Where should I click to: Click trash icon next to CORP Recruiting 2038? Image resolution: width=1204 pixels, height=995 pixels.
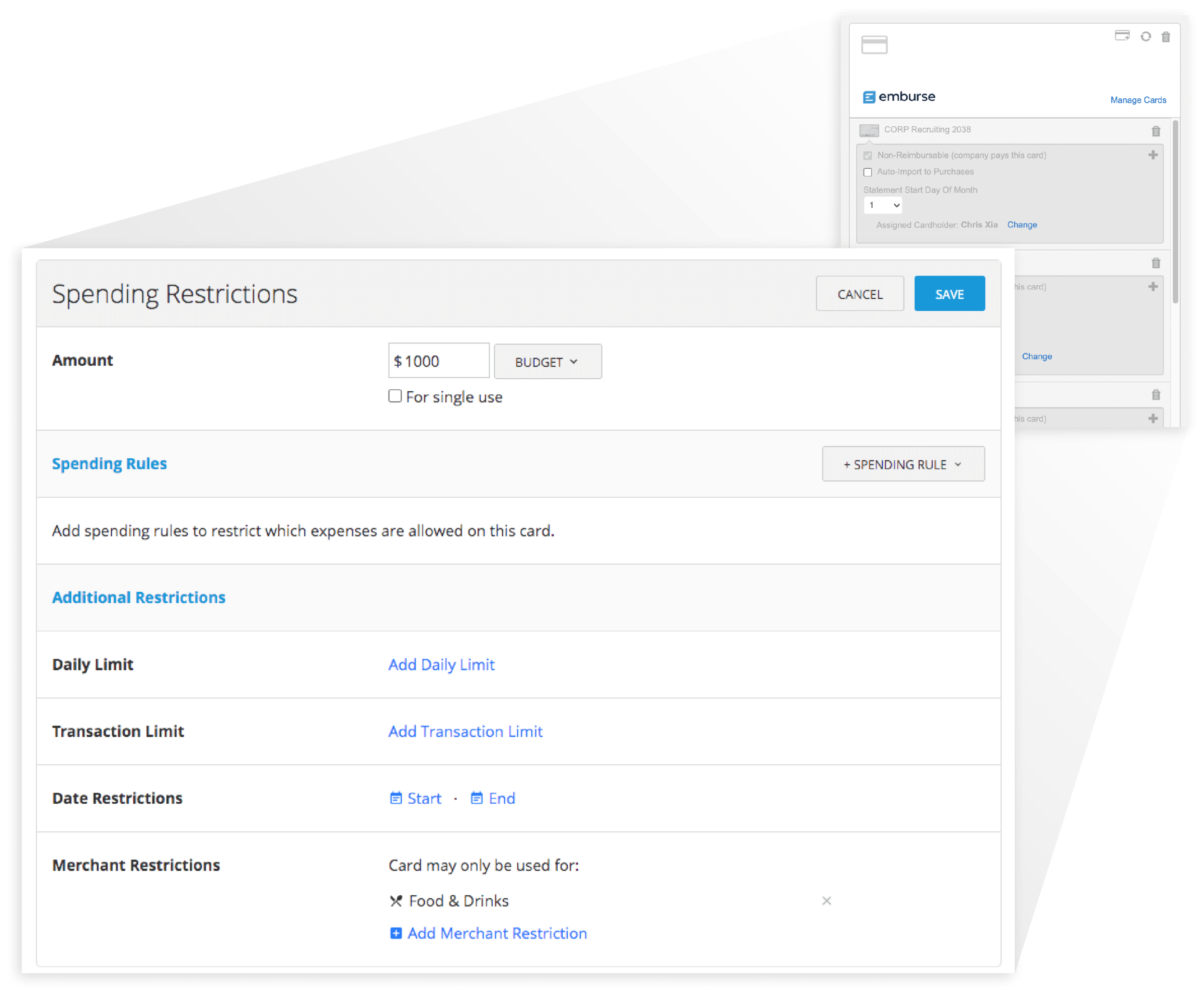(1155, 131)
